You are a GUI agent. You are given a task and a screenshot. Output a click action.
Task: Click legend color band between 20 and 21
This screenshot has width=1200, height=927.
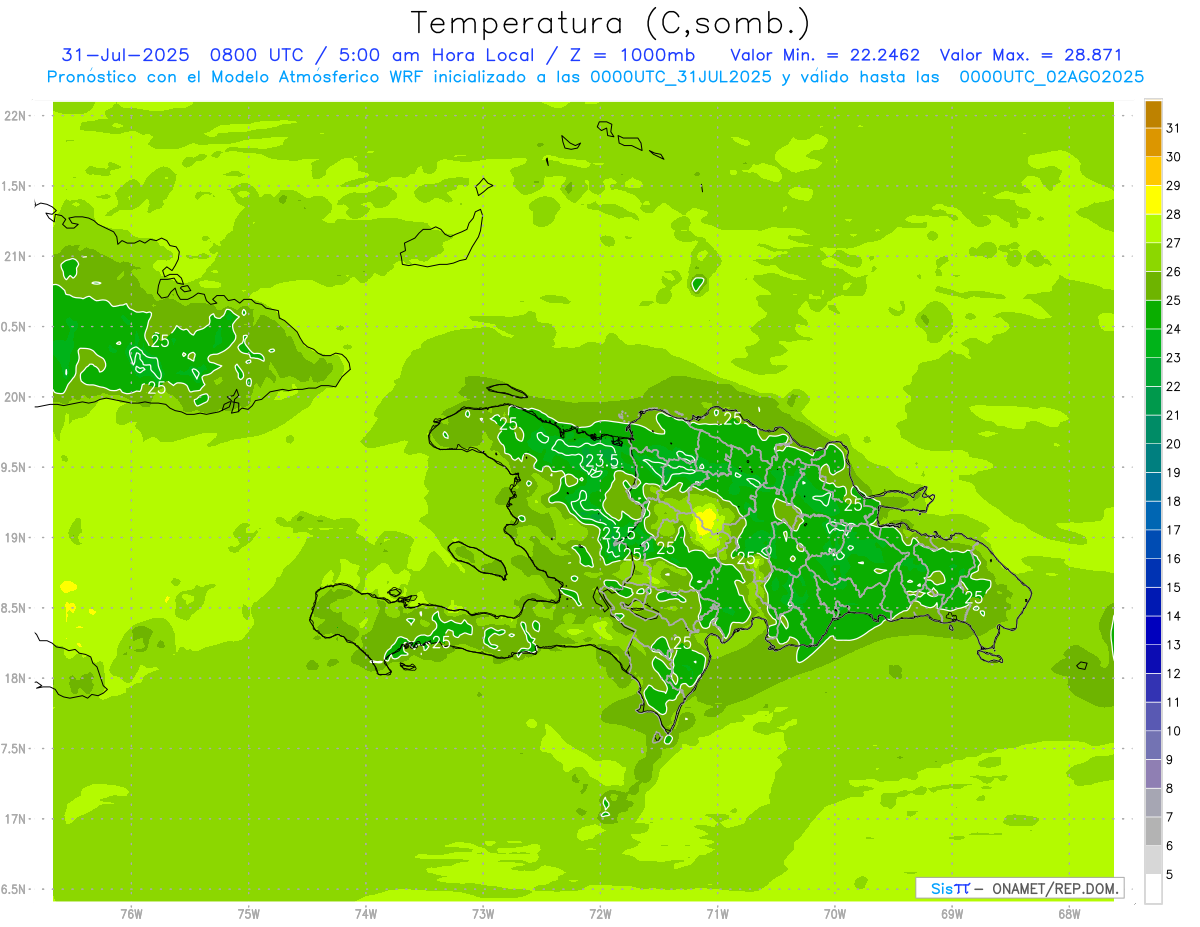coord(1153,429)
